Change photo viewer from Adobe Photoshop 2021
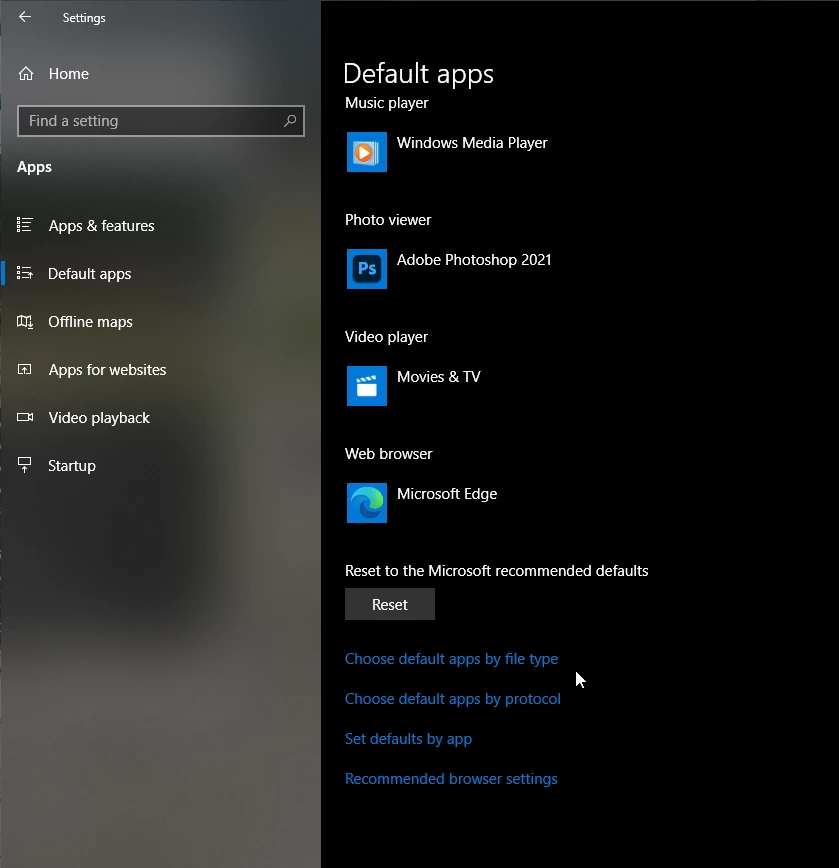Image resolution: width=839 pixels, height=868 pixels. [x=474, y=260]
